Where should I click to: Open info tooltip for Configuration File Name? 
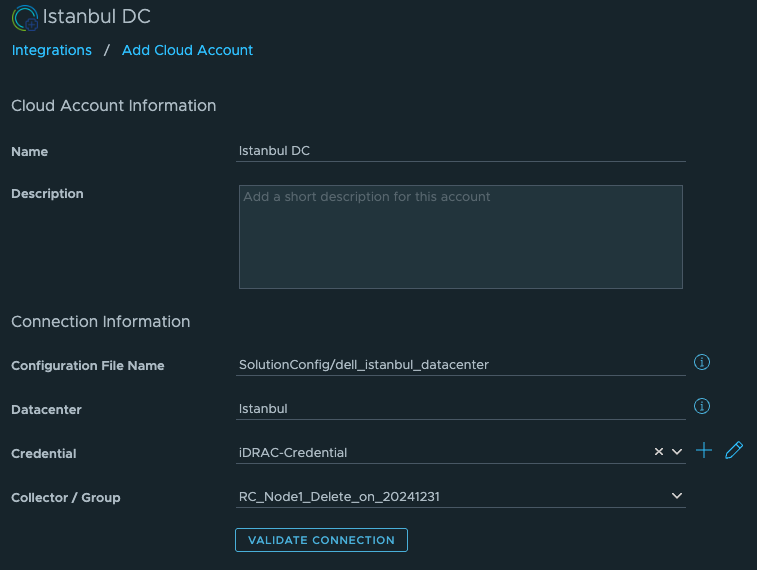pos(701,362)
